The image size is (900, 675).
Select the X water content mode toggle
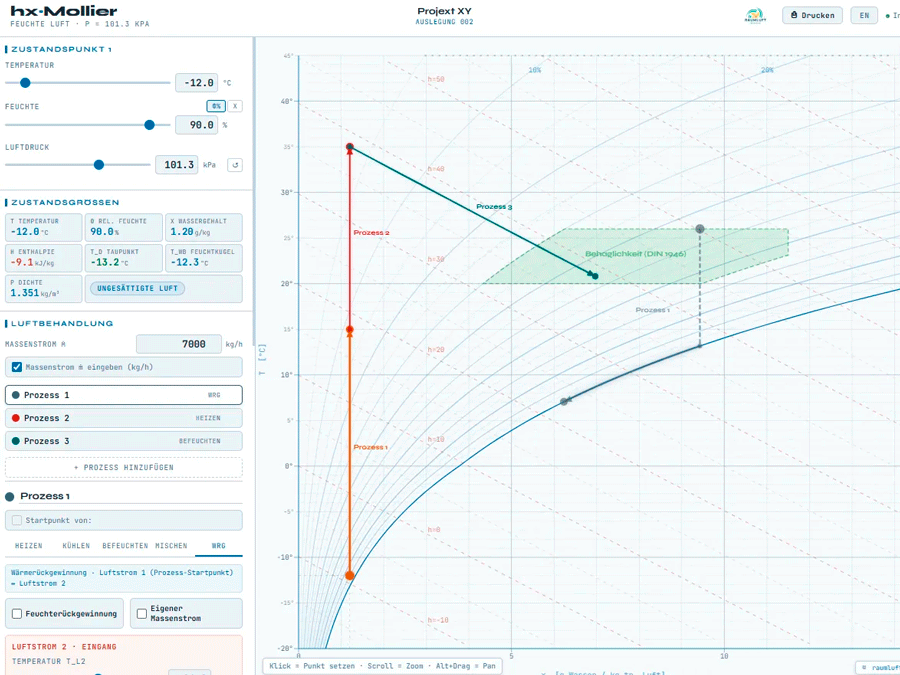(235, 106)
